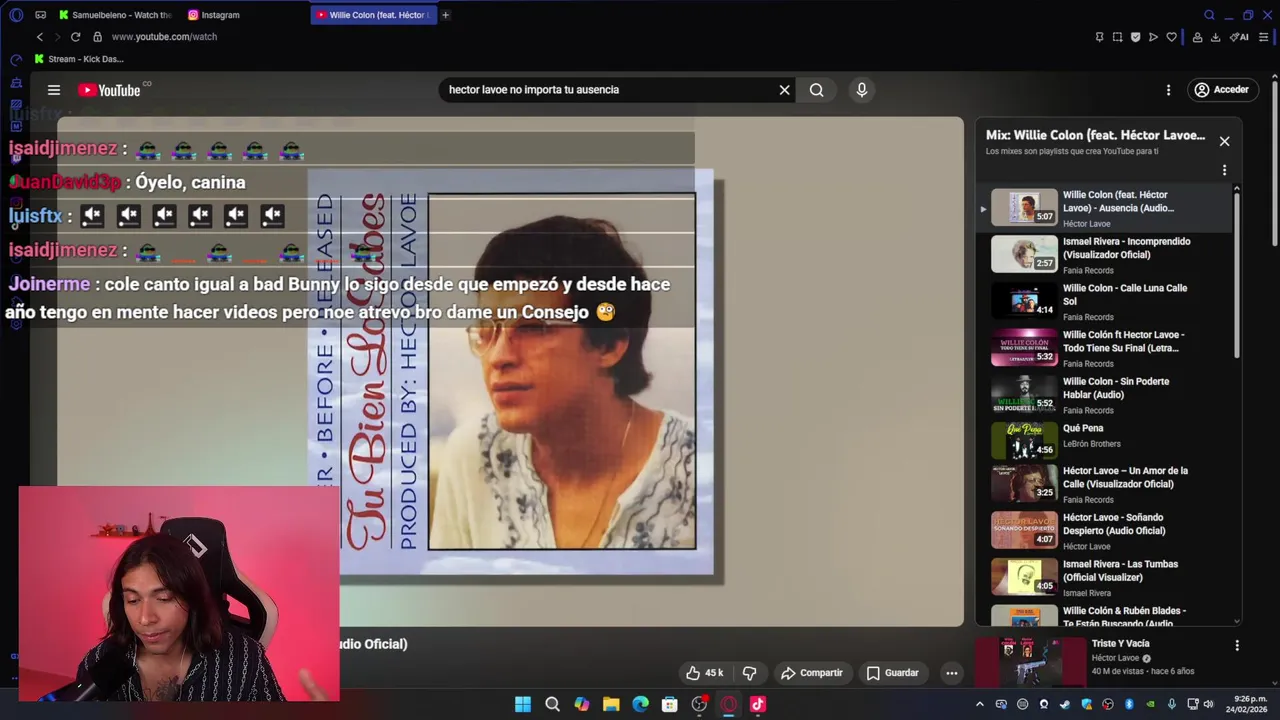Play Willie Colon Calle Luna Calle Sol
The height and width of the screenshot is (720, 1280).
(1102, 301)
